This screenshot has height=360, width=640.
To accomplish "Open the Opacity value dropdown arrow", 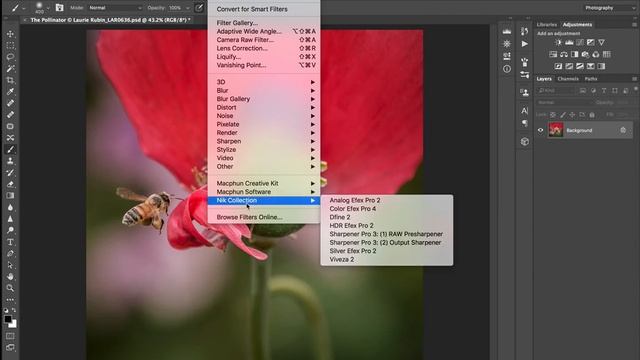I will pyautogui.click(x=187, y=8).
